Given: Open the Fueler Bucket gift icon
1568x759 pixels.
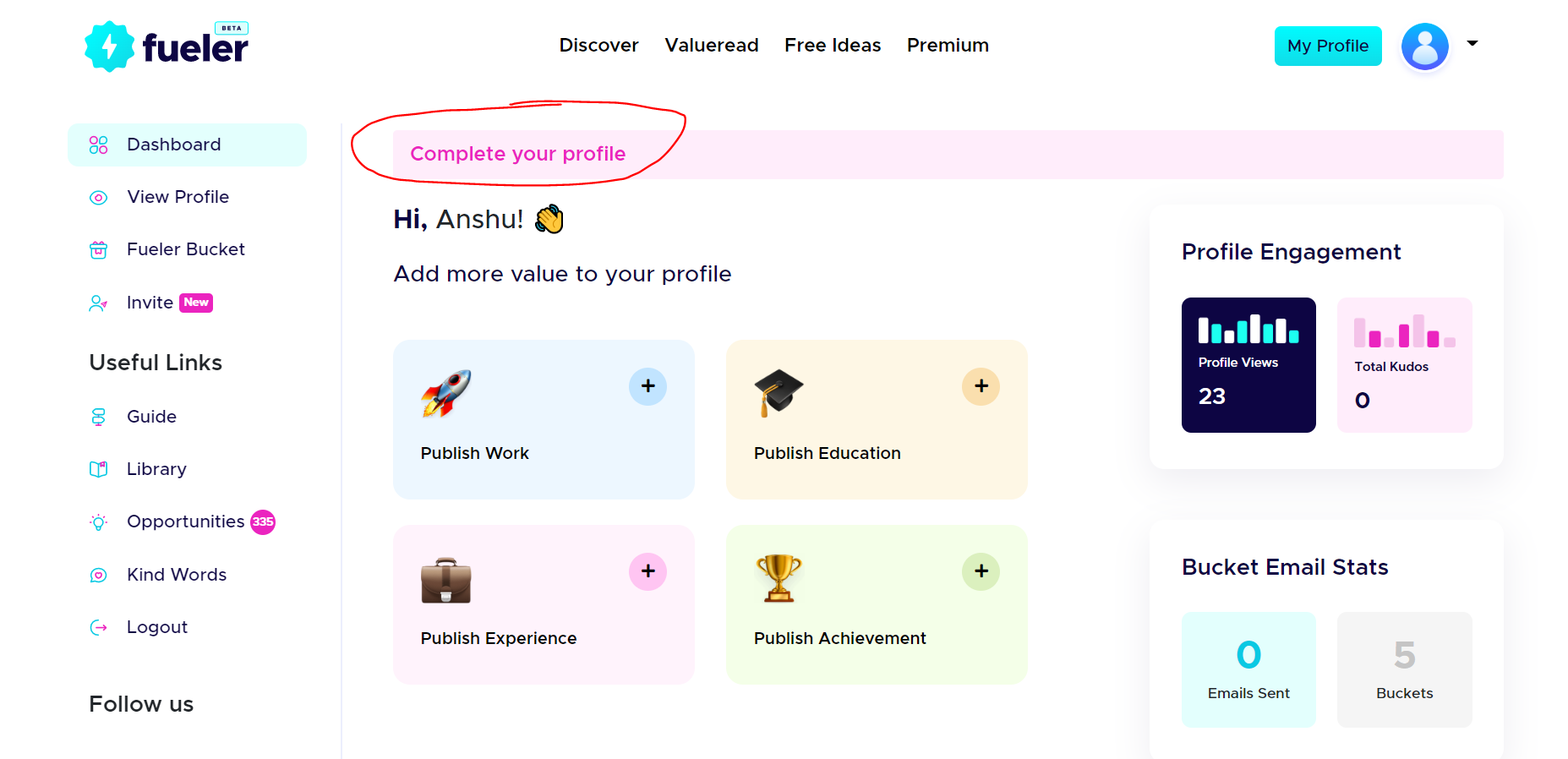Looking at the screenshot, I should pyautogui.click(x=98, y=248).
